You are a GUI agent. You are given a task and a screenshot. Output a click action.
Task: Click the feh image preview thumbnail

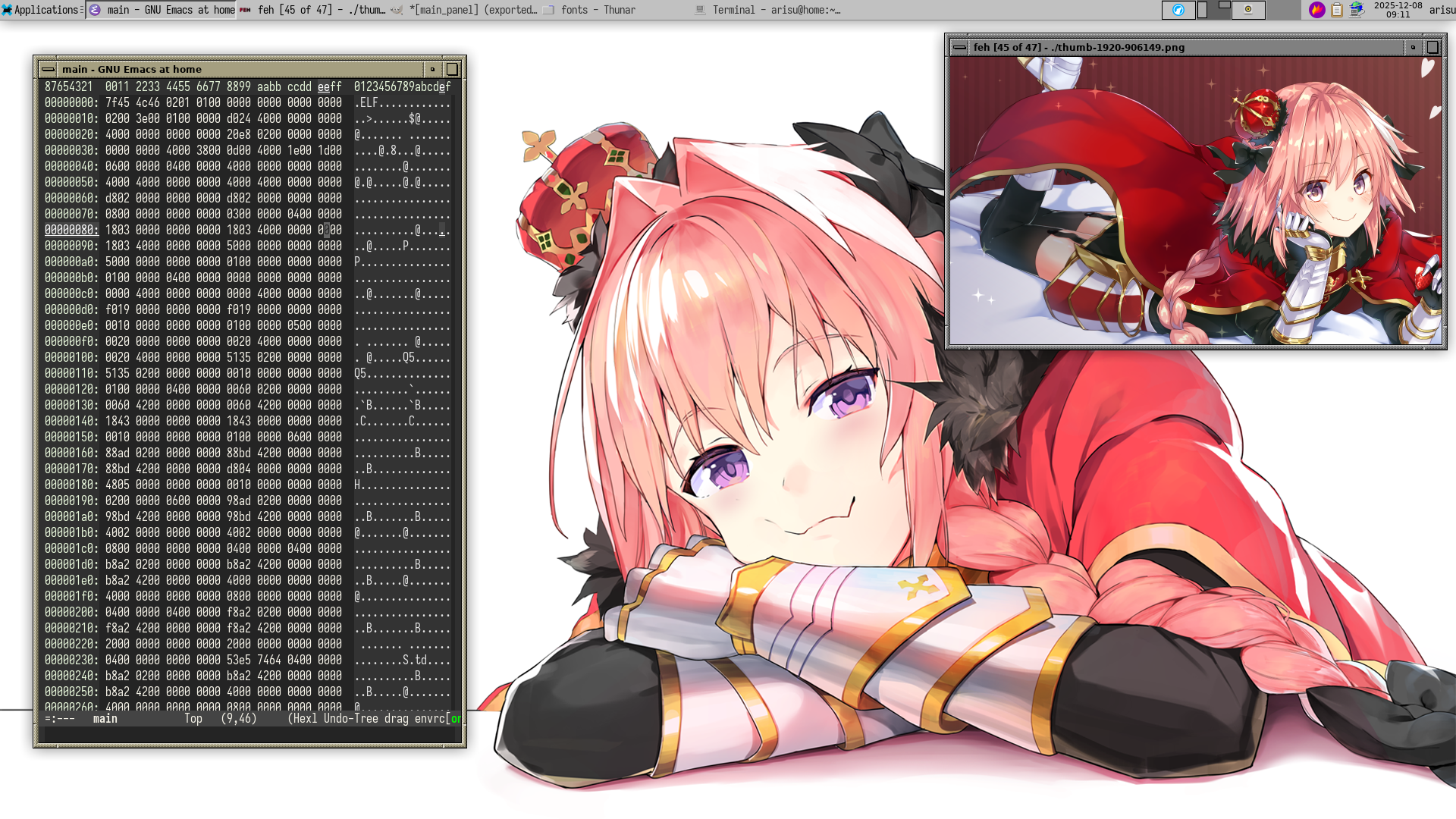tap(1196, 201)
